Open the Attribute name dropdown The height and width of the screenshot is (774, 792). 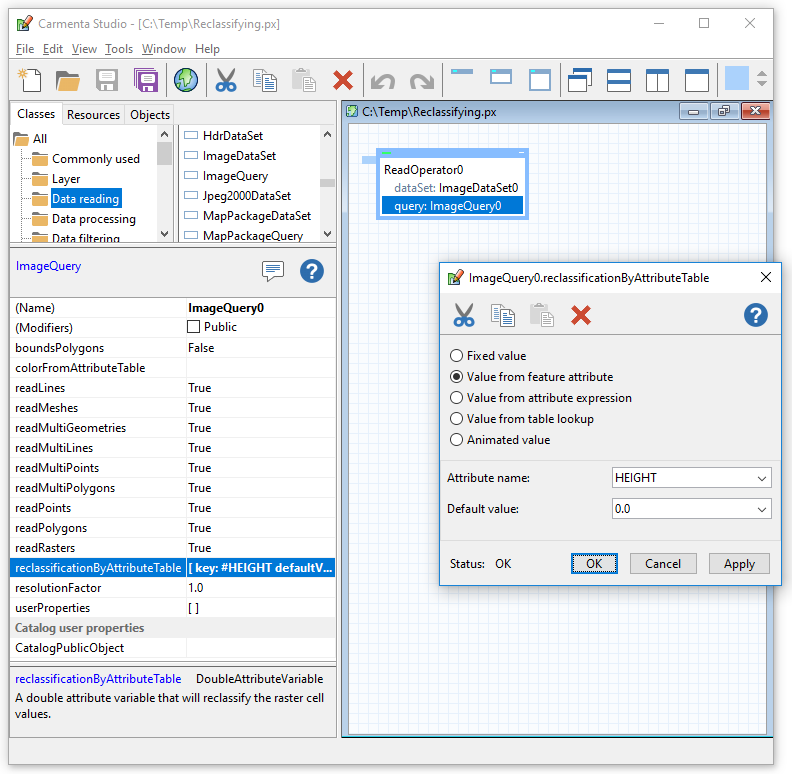(763, 478)
